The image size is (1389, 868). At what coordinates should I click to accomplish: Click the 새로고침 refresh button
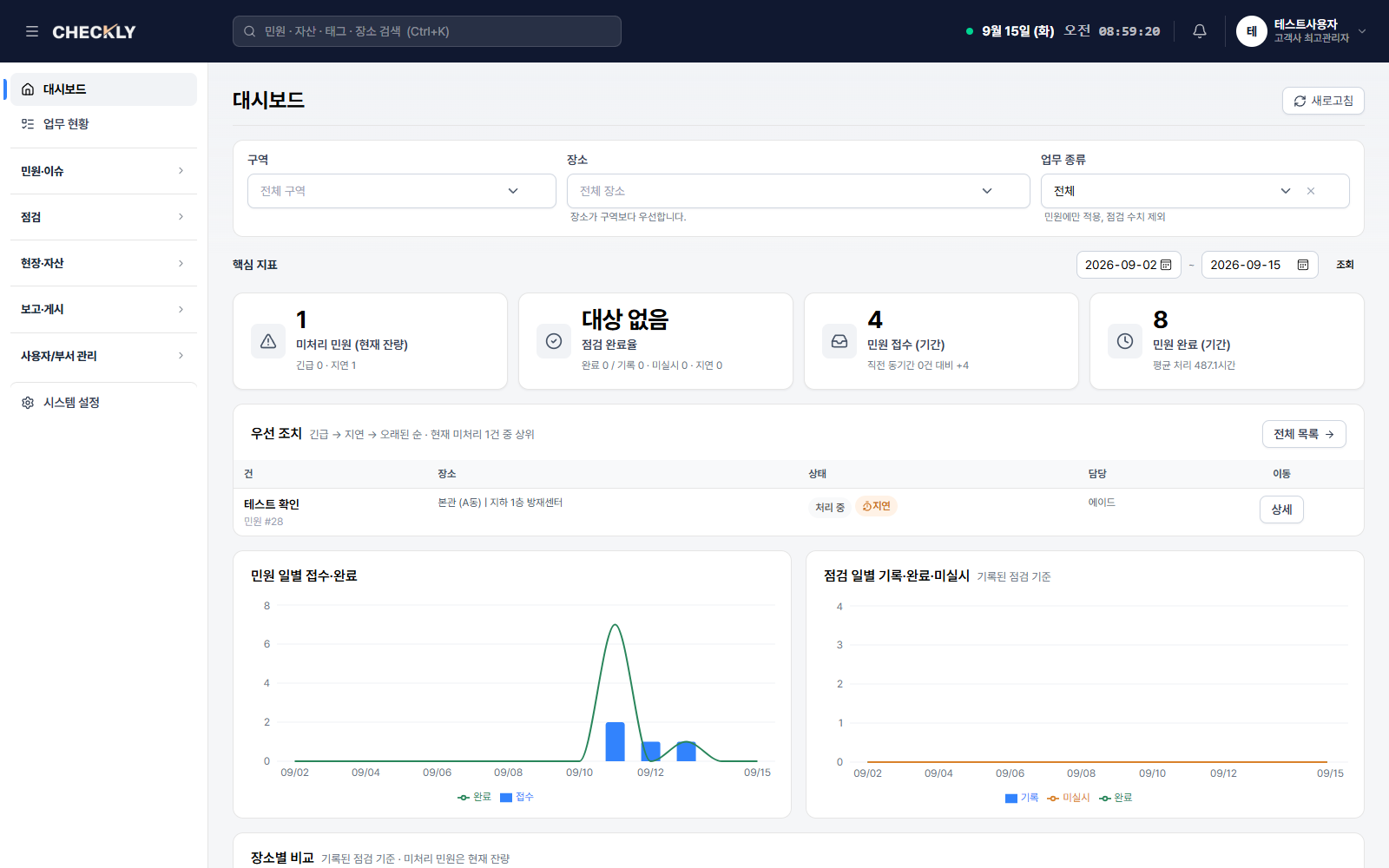(1323, 101)
